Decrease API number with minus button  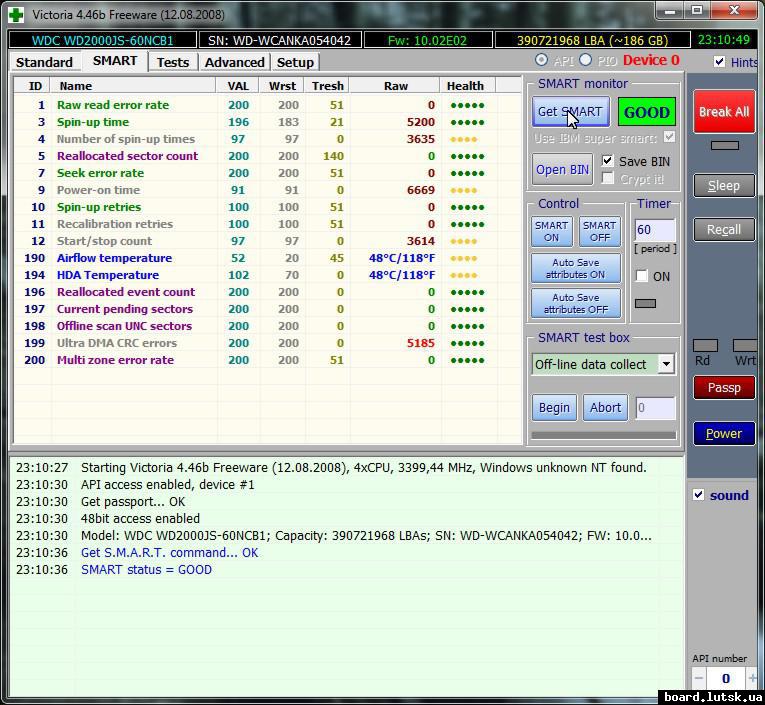coord(699,679)
